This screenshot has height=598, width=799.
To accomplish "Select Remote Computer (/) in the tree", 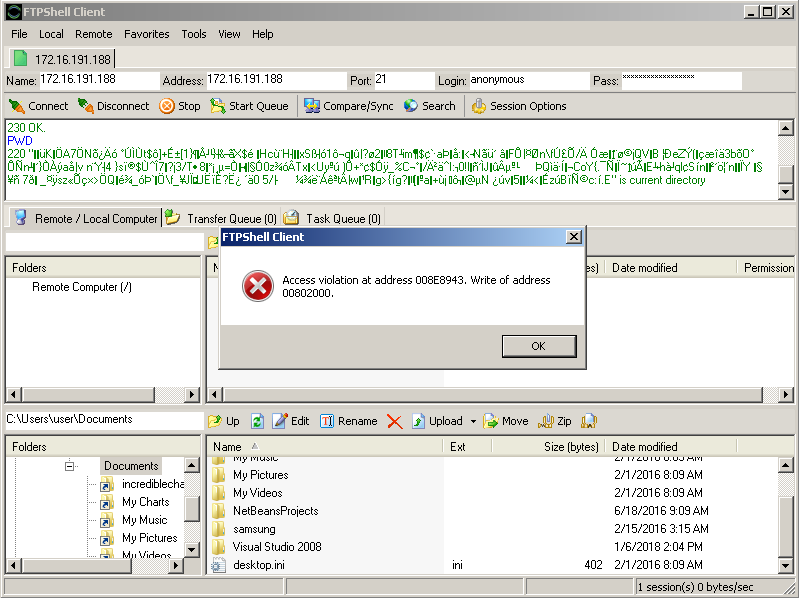I will [82, 287].
